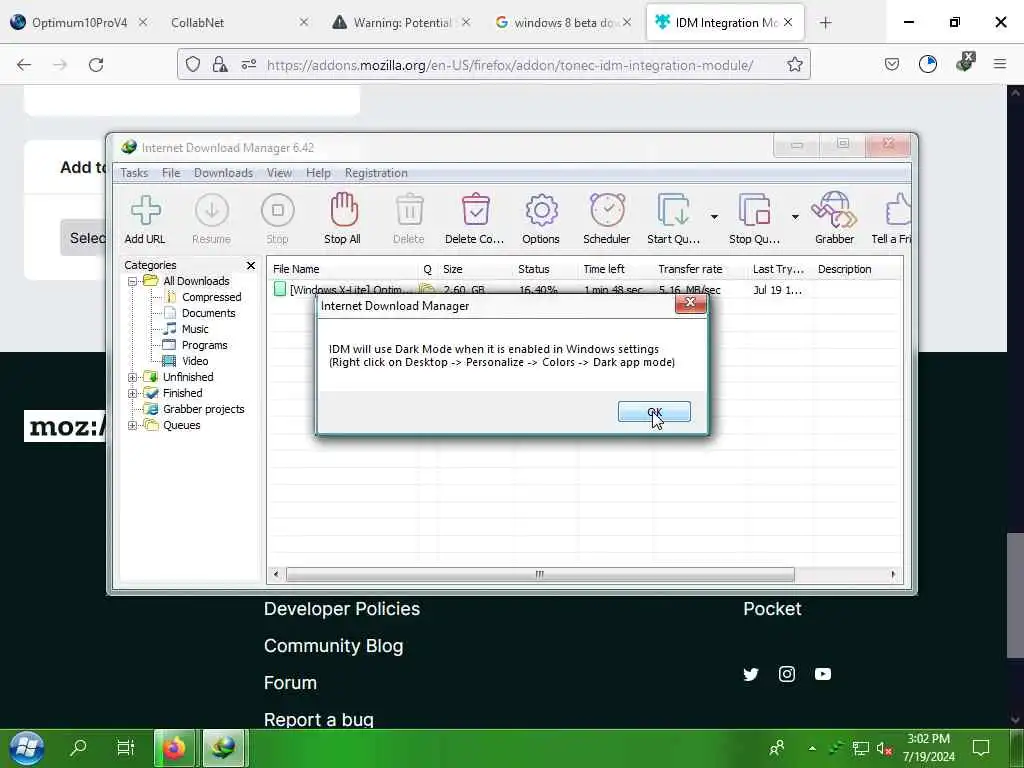1024x768 pixels.
Task: Open Community Blog footer link
Action: 334,646
